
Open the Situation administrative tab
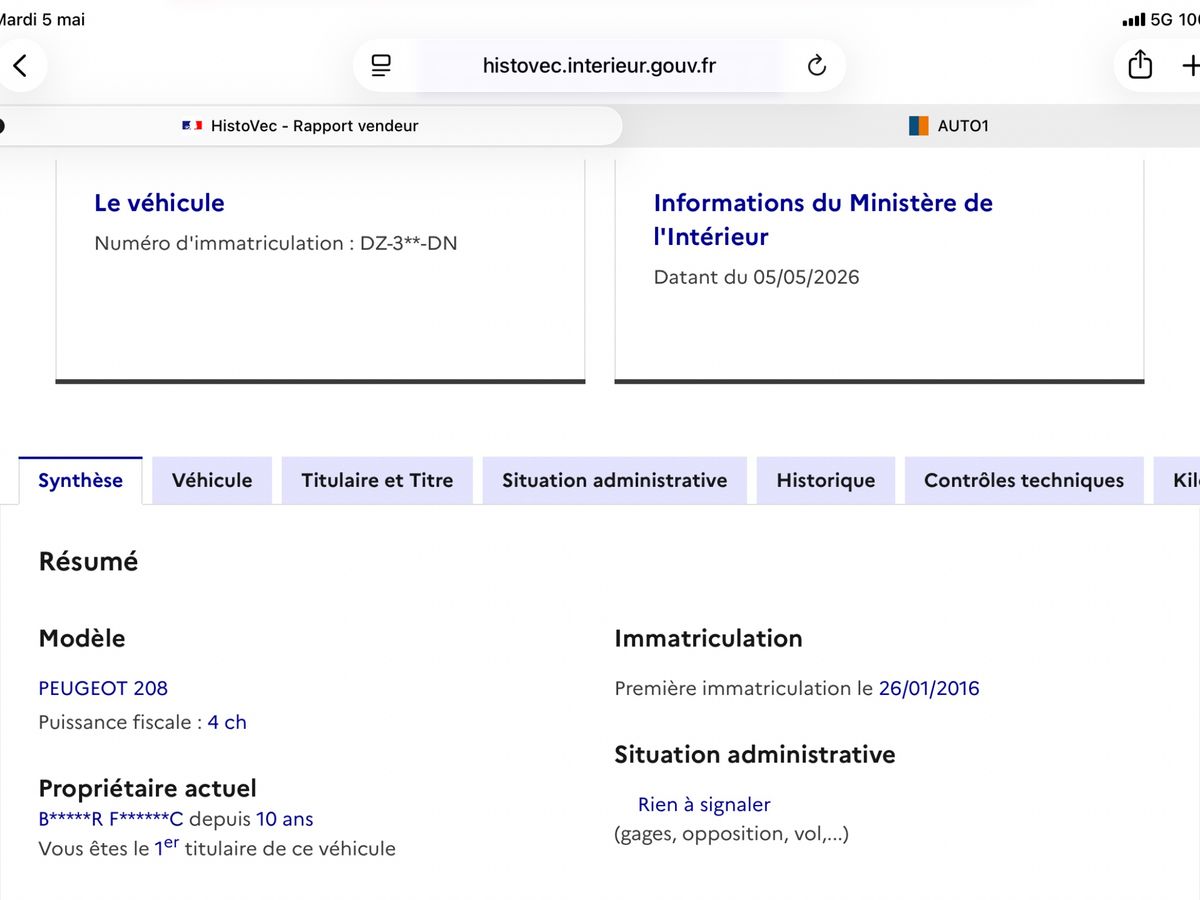pos(615,480)
